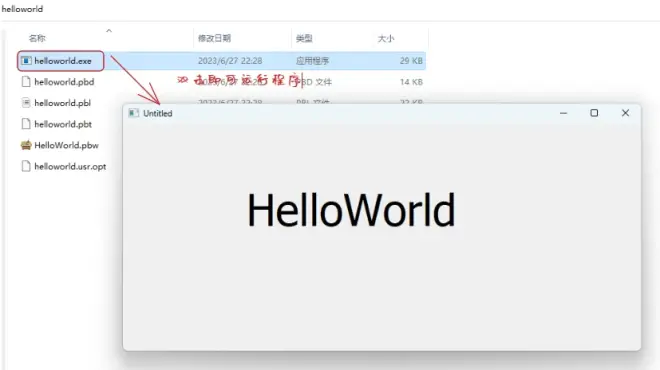Click the 14 KB size of helloworld.pbd
The height and width of the screenshot is (370, 660).
pos(411,82)
